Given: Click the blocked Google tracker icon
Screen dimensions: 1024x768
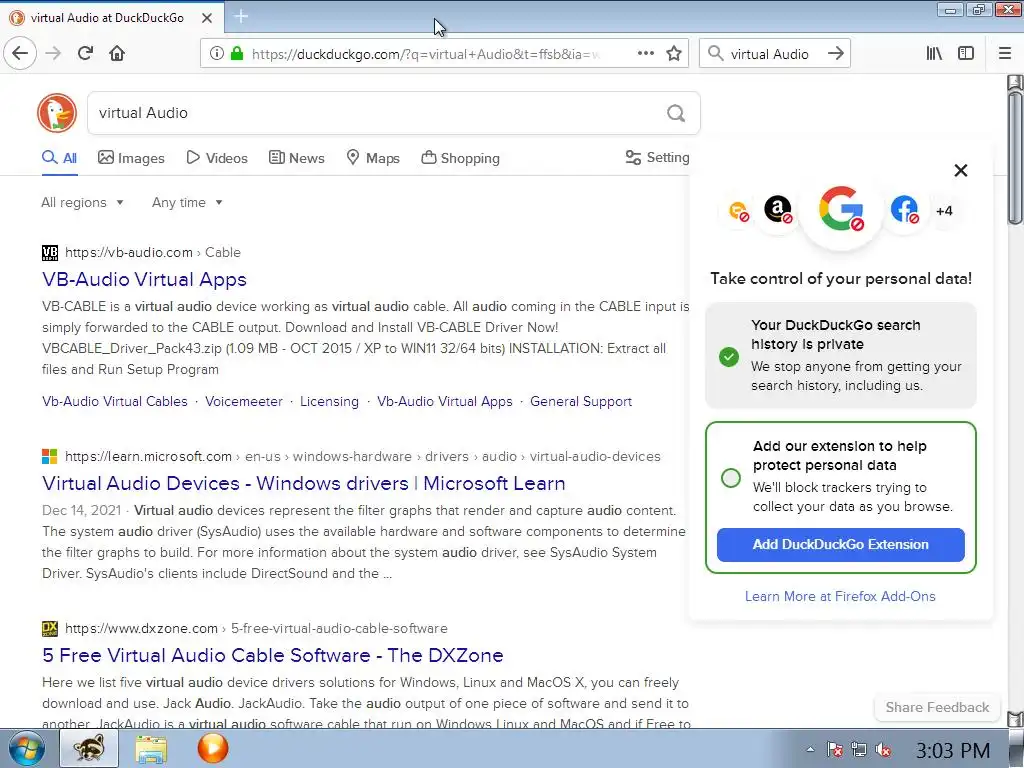Looking at the screenshot, I should pyautogui.click(x=841, y=209).
